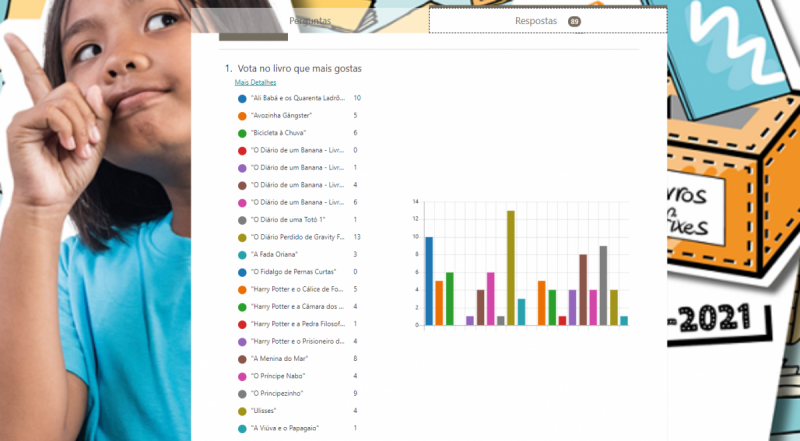
Task: Select the olive dot for O Diário Perdido de Gravity Falls
Action: tap(241, 237)
